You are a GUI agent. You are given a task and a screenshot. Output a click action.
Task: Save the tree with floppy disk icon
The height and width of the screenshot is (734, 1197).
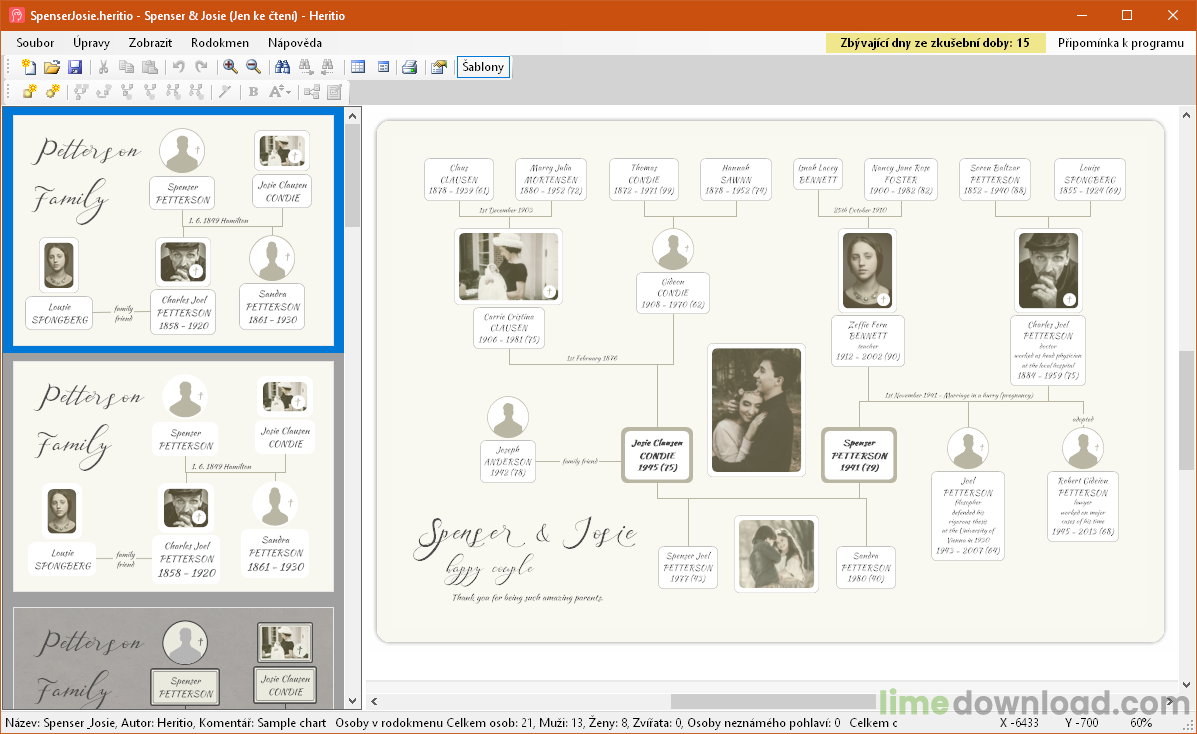[x=75, y=67]
